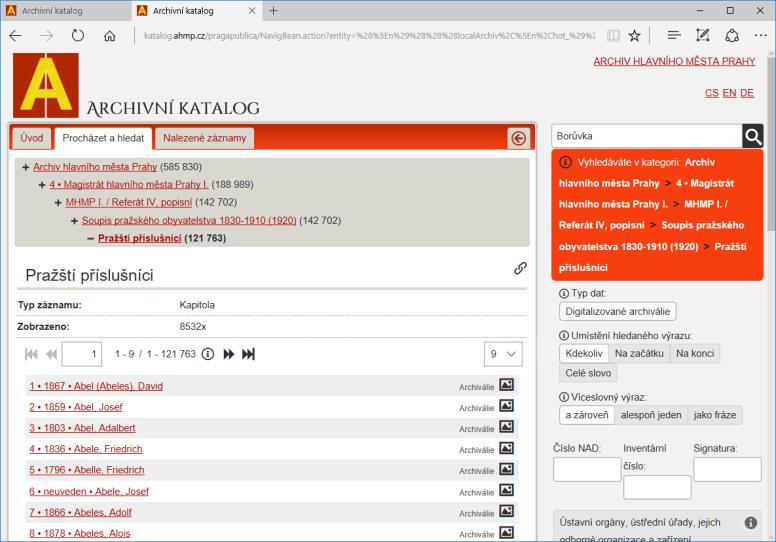Add page to favorites star icon

coord(634,36)
